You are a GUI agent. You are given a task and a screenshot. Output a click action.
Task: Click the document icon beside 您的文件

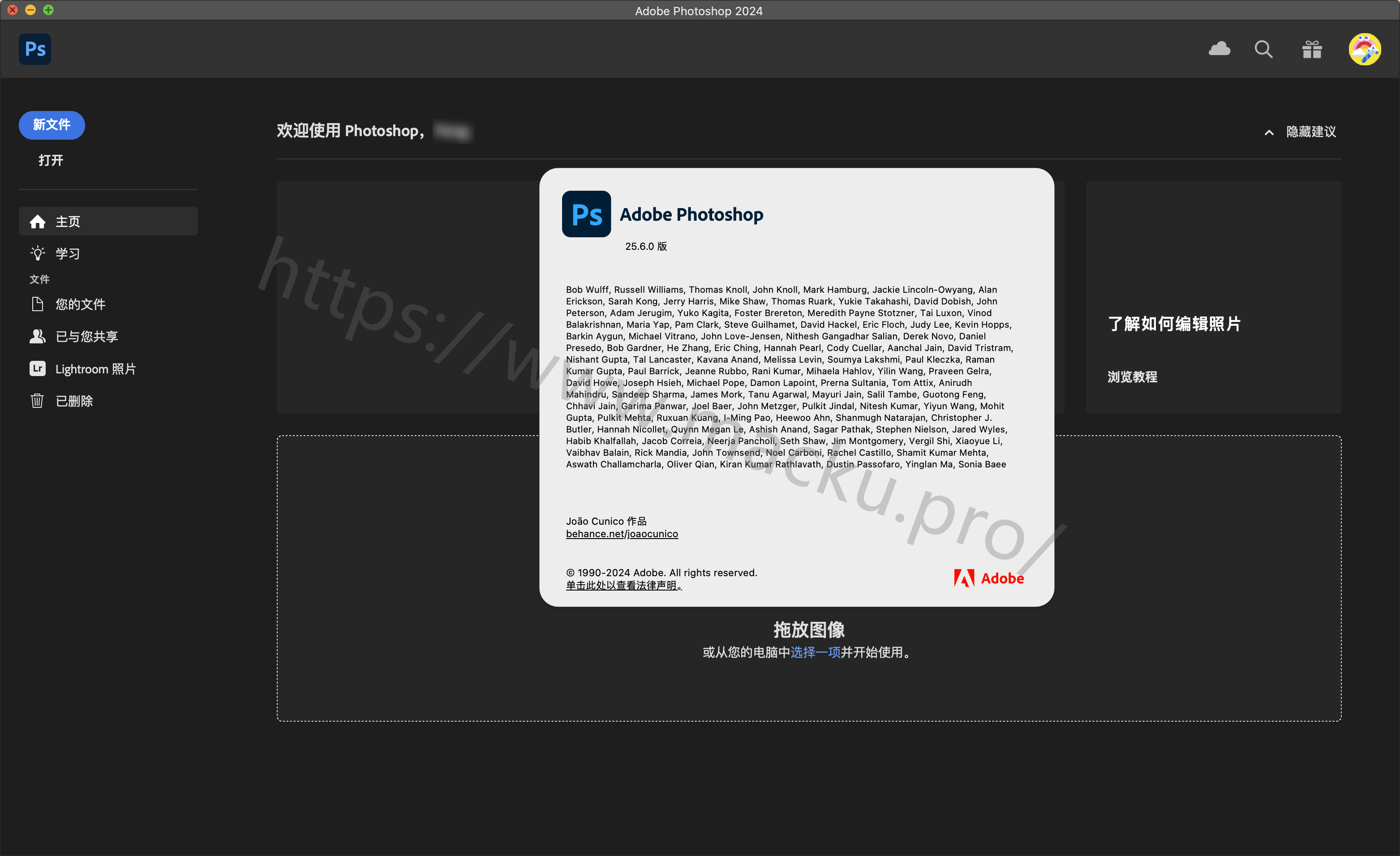tap(38, 304)
